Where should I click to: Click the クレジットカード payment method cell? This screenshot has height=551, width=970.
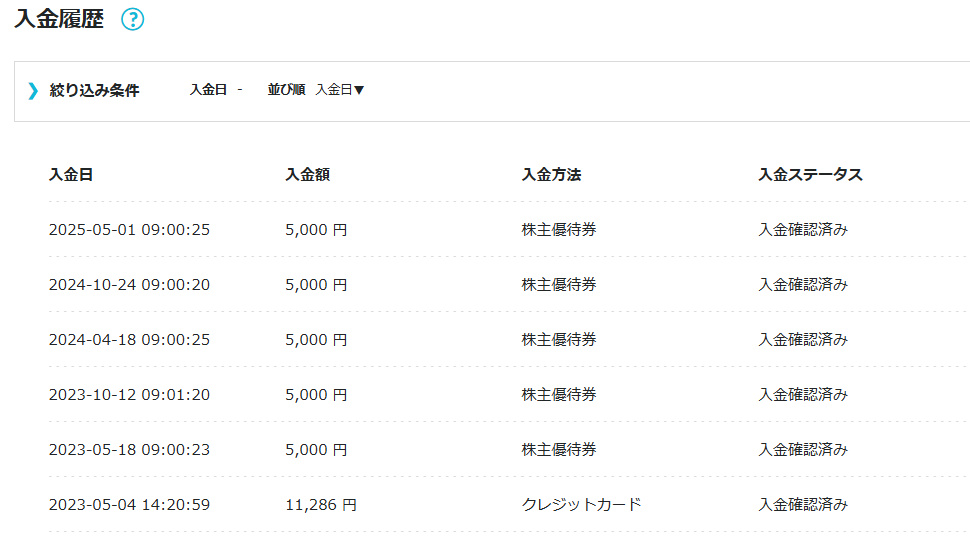(581, 505)
